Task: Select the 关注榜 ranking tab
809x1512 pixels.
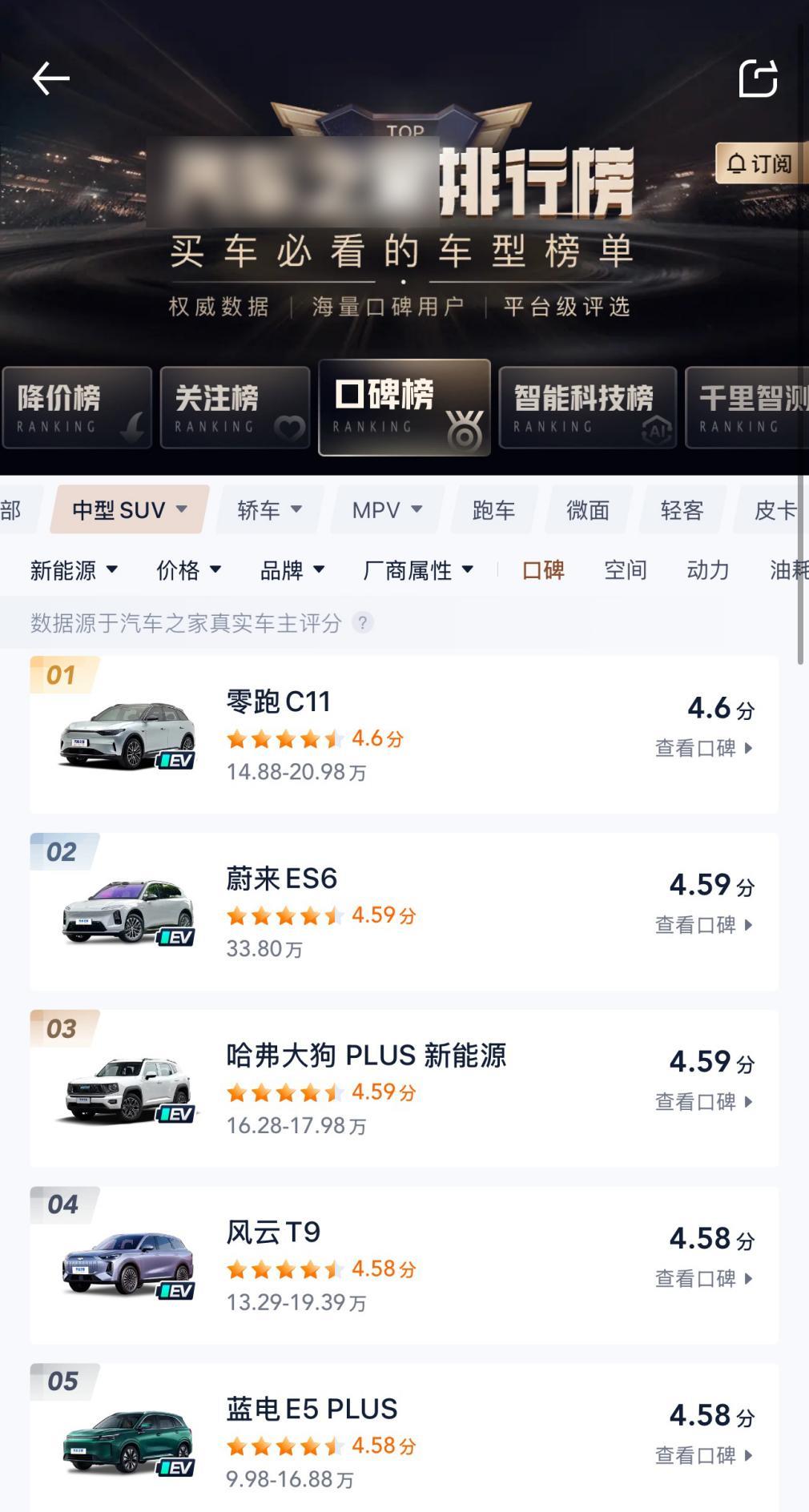Action: coord(235,408)
